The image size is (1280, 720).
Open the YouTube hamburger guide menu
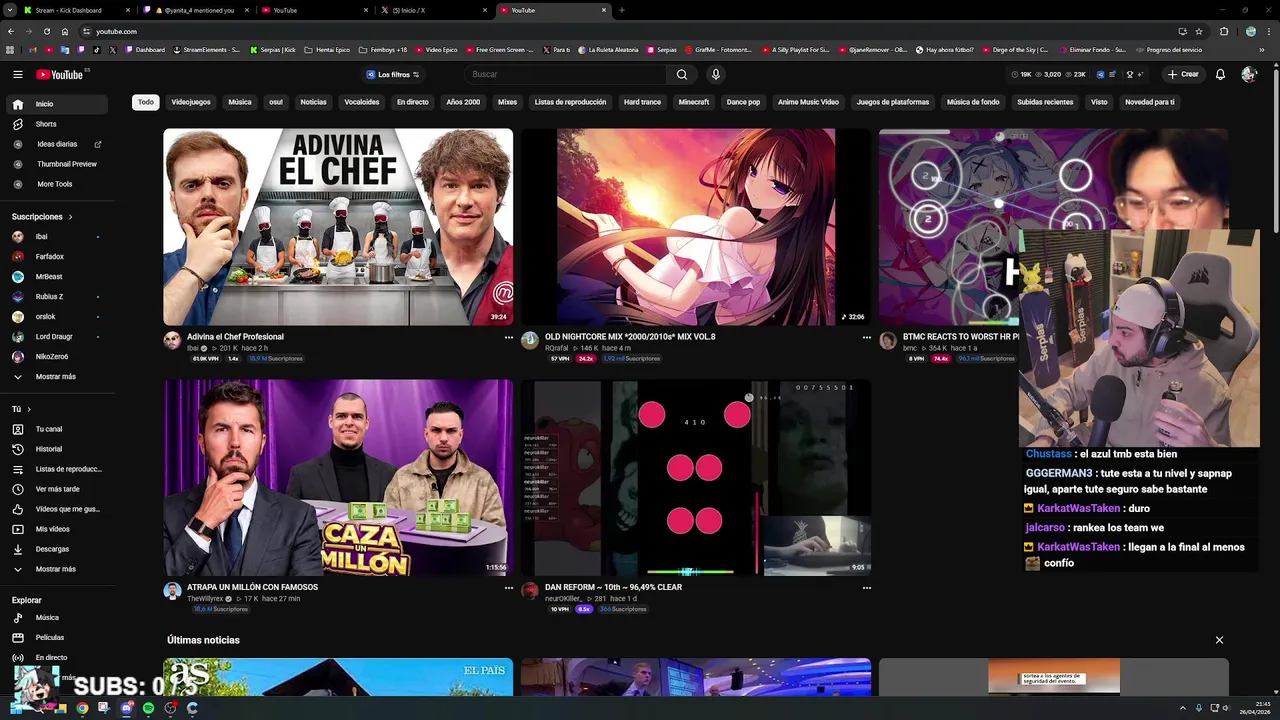tap(17, 74)
